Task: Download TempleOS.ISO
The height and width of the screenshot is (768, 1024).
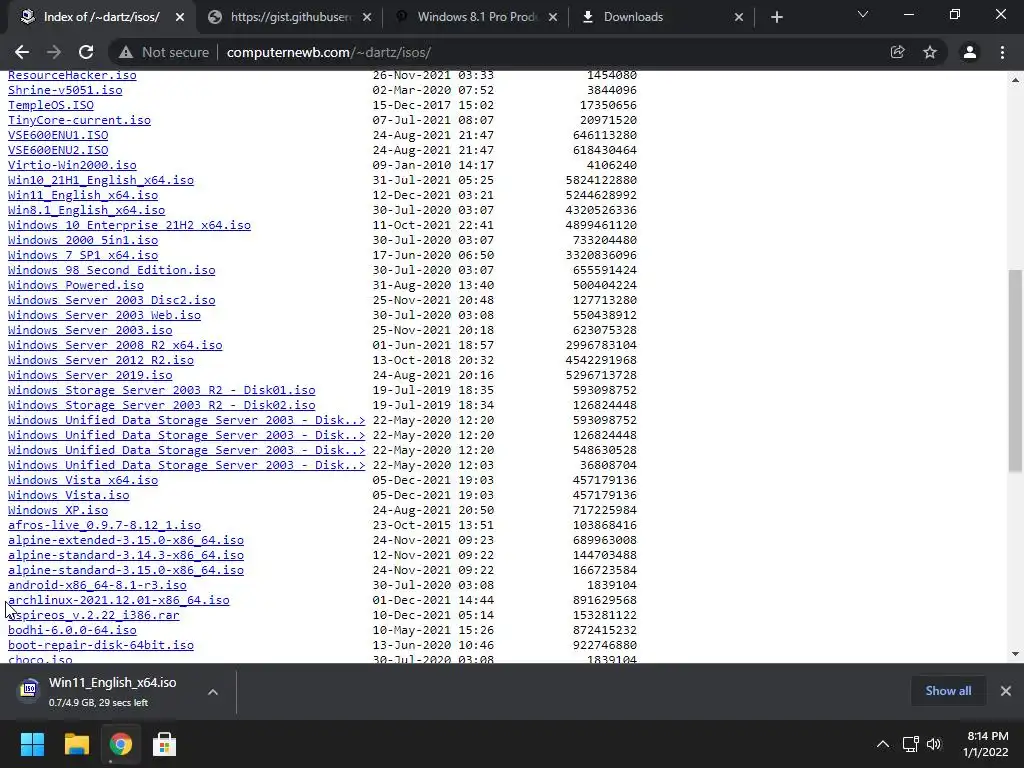Action: [50, 105]
